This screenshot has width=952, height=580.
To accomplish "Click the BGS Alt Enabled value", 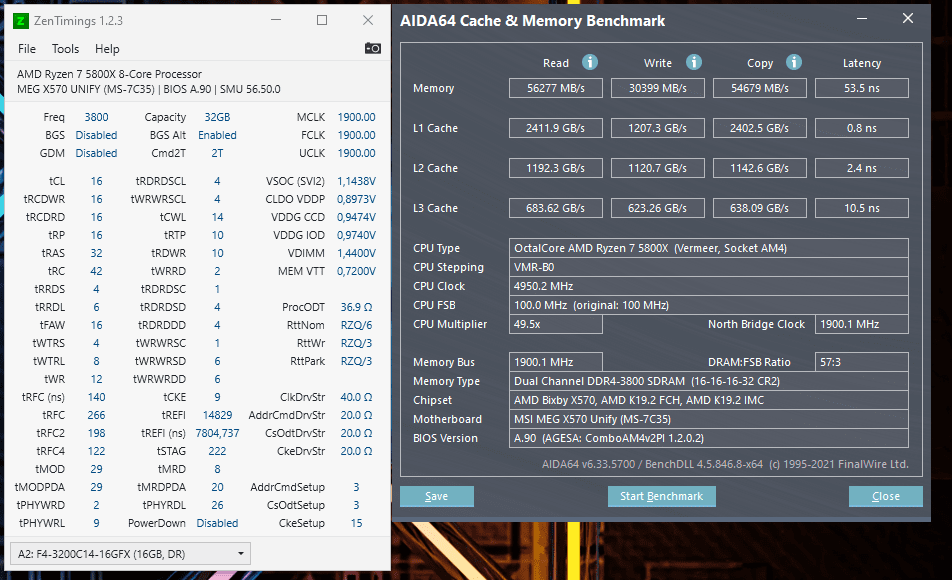I will pyautogui.click(x=217, y=135).
